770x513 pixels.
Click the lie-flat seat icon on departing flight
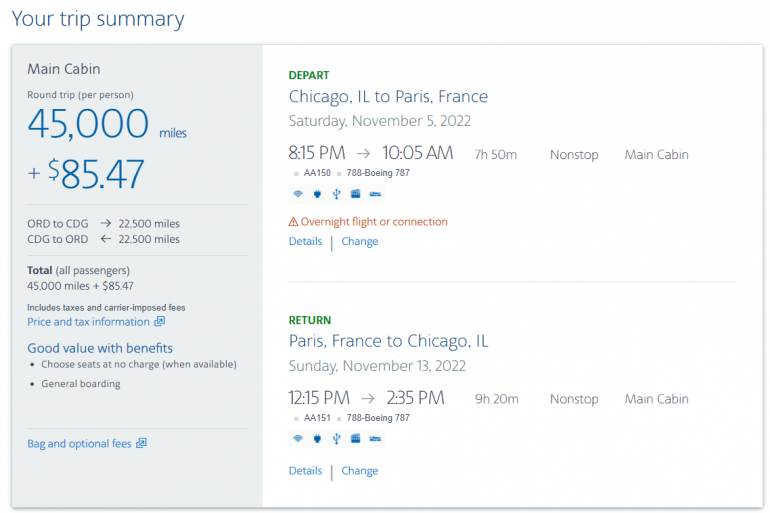click(x=375, y=193)
